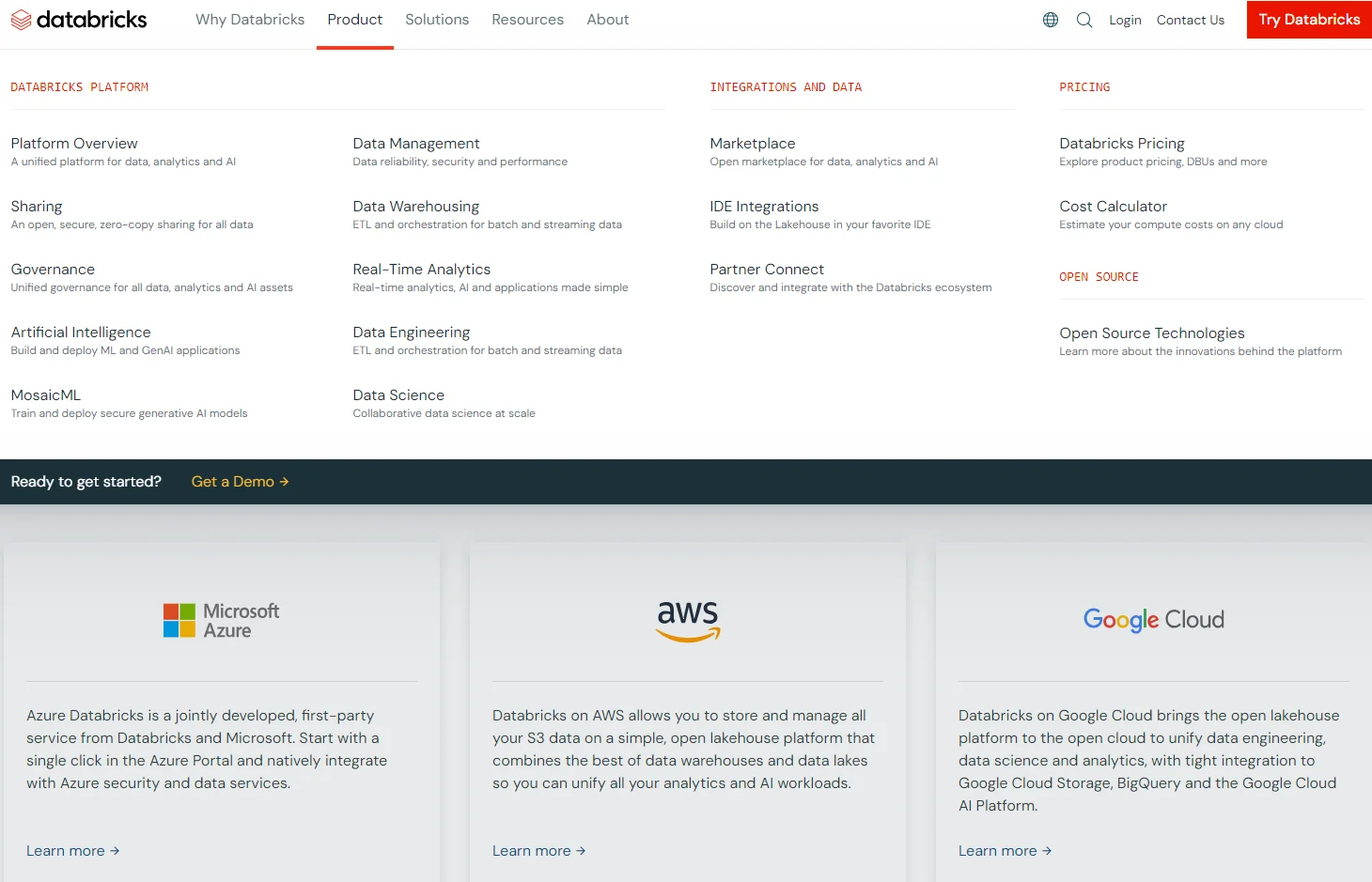Select Data Warehousing menu entry

[415, 207]
